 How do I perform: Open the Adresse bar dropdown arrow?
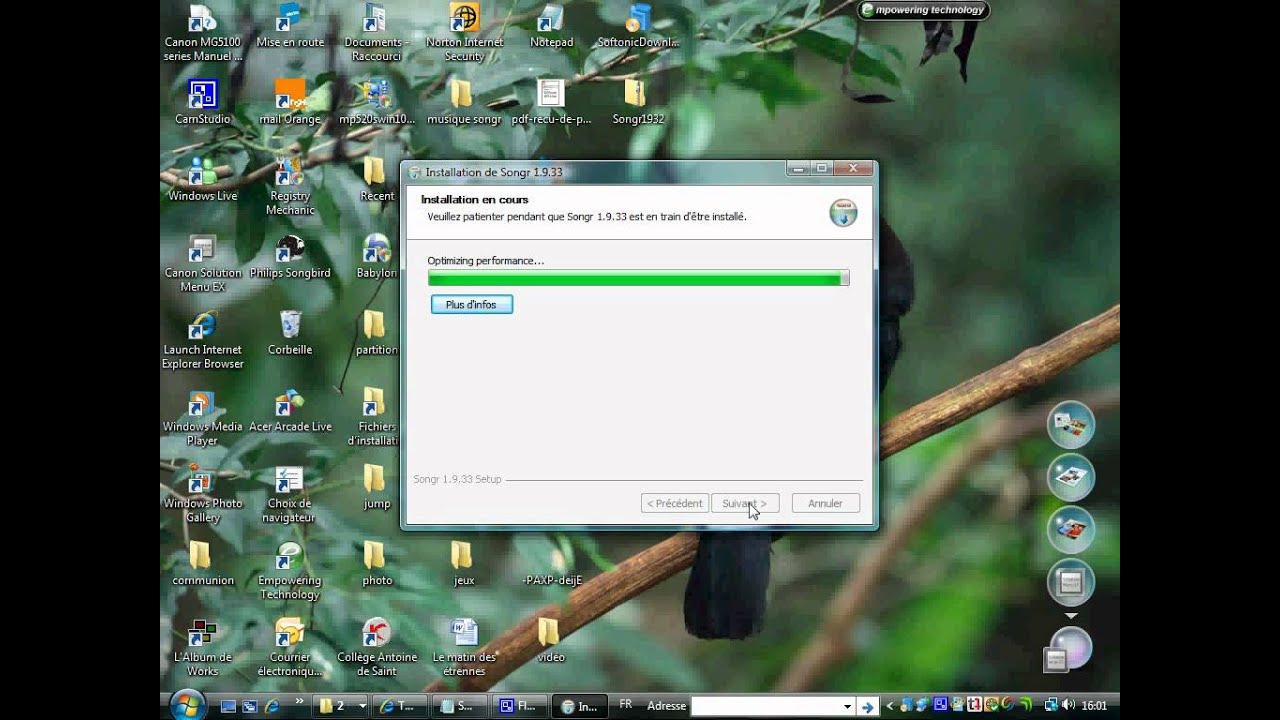click(847, 706)
